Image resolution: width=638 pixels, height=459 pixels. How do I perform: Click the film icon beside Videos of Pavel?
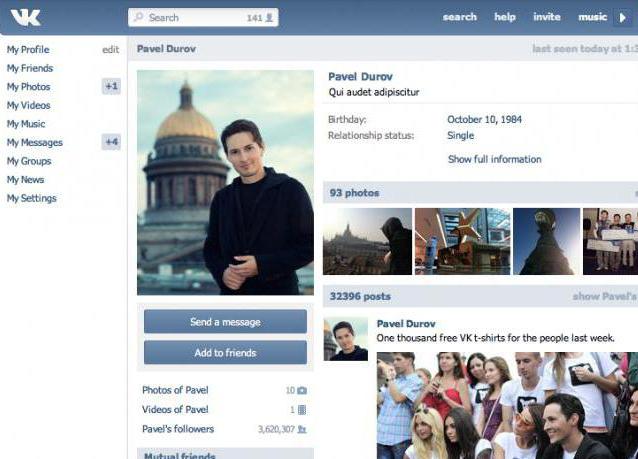pyautogui.click(x=302, y=410)
